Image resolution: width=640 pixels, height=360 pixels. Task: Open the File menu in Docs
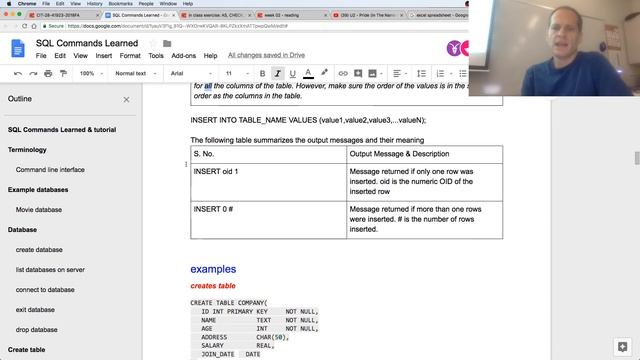click(41, 56)
